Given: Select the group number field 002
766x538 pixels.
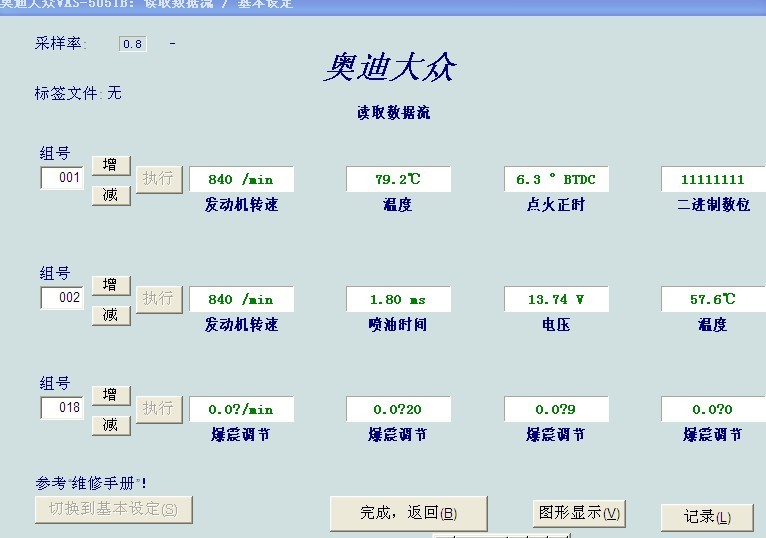Looking at the screenshot, I should [x=62, y=298].
